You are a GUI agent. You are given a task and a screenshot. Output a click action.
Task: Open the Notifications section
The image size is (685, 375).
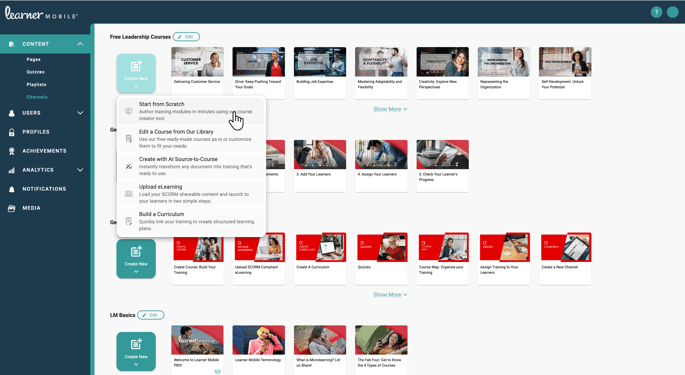44,189
